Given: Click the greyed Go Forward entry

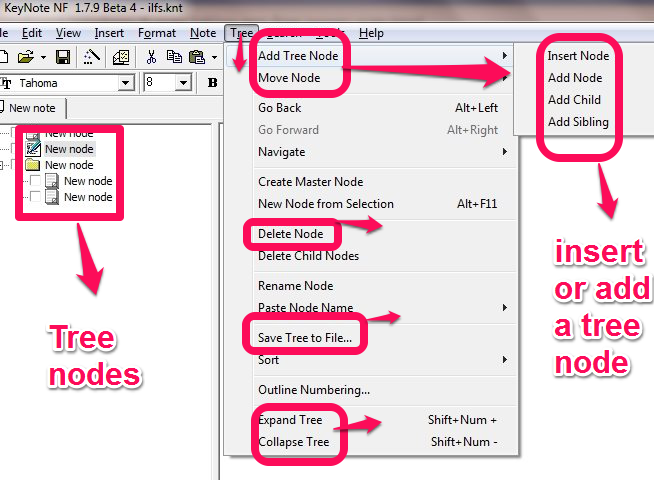Looking at the screenshot, I should 371,130.
